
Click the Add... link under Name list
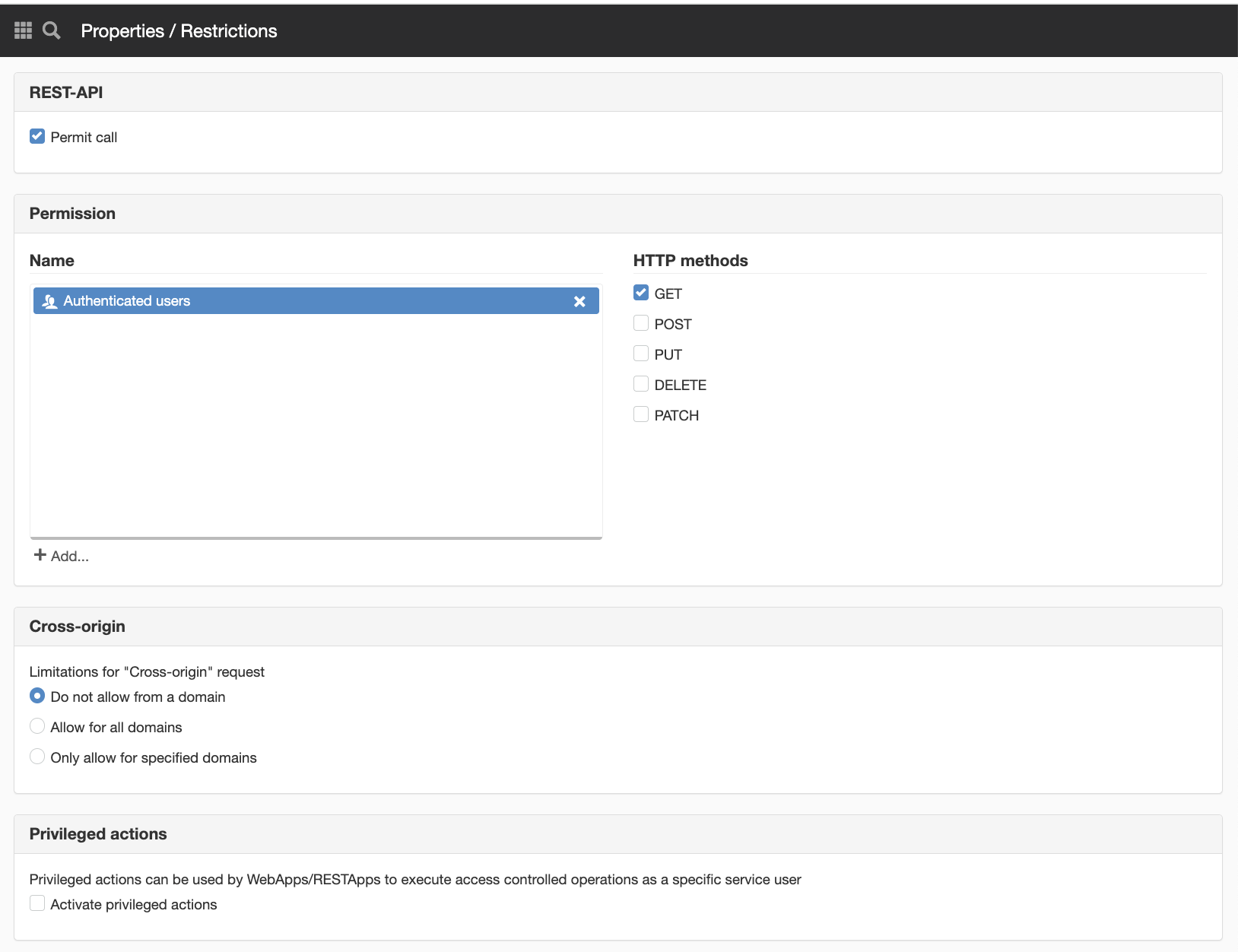pos(62,556)
